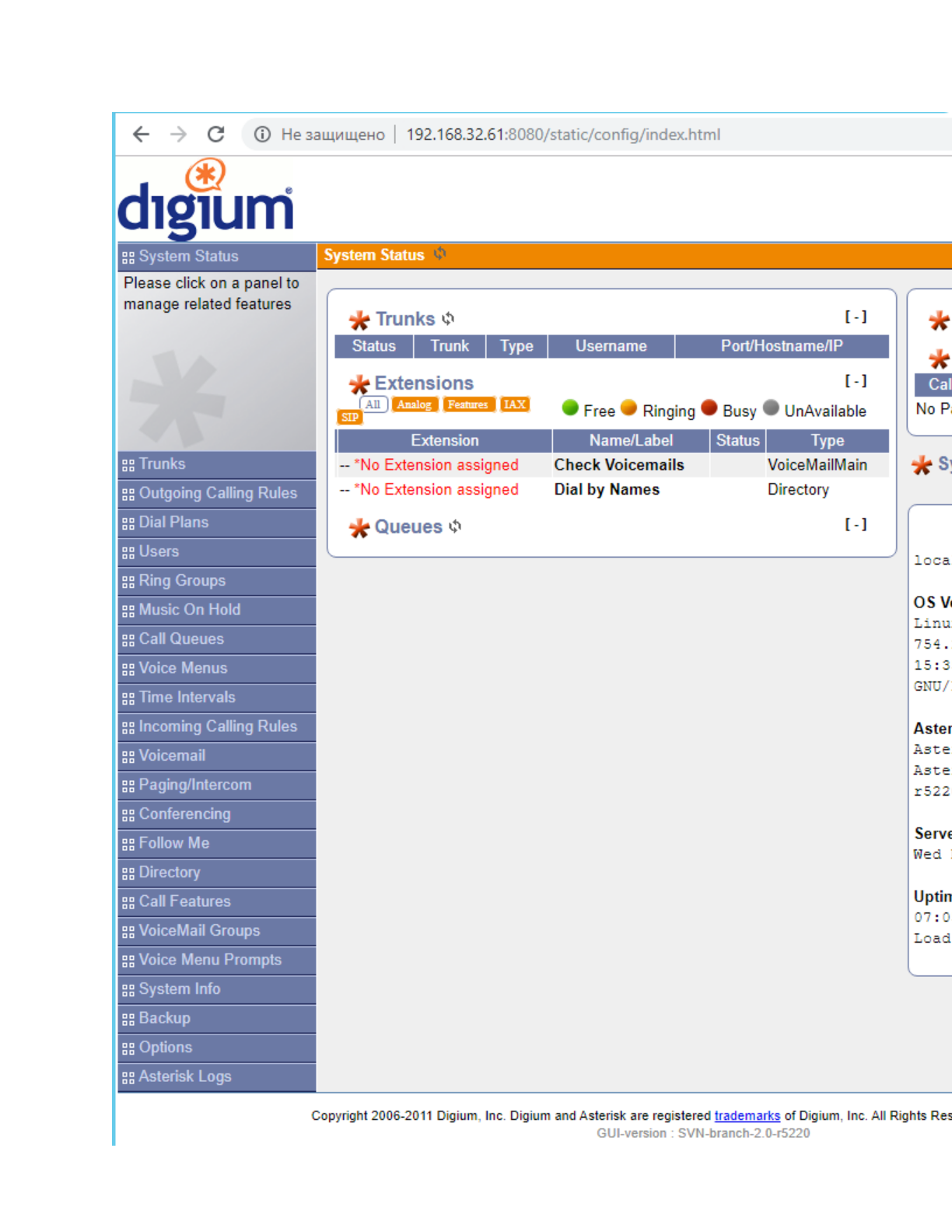
Task: Open Outgoing Calling Rules in the sidebar
Action: click(217, 493)
